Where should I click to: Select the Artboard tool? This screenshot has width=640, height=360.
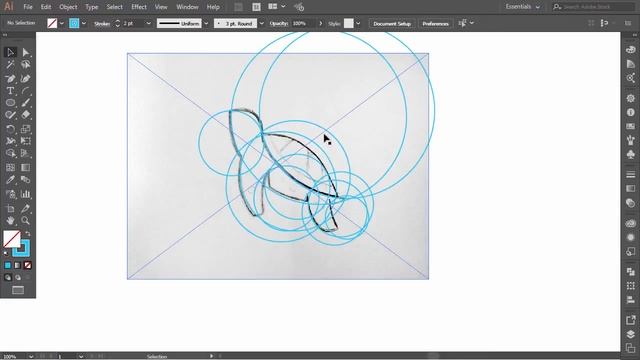pyautogui.click(x=10, y=209)
